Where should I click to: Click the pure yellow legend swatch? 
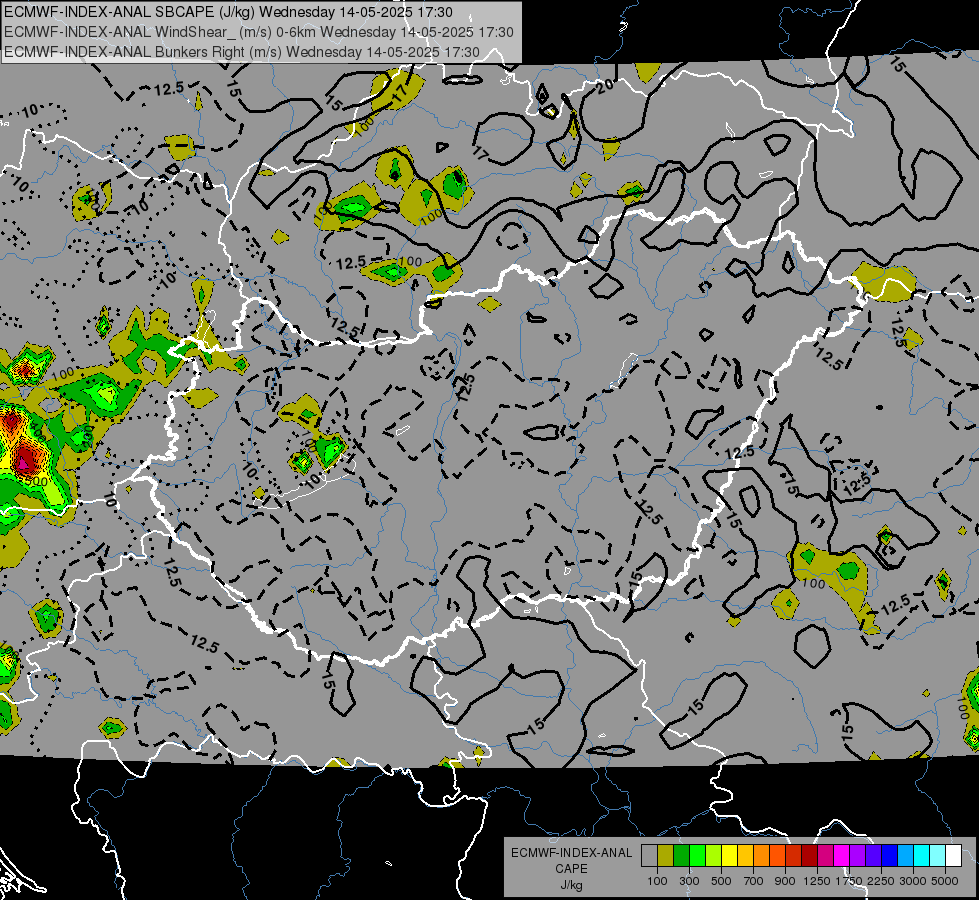pyautogui.click(x=729, y=855)
